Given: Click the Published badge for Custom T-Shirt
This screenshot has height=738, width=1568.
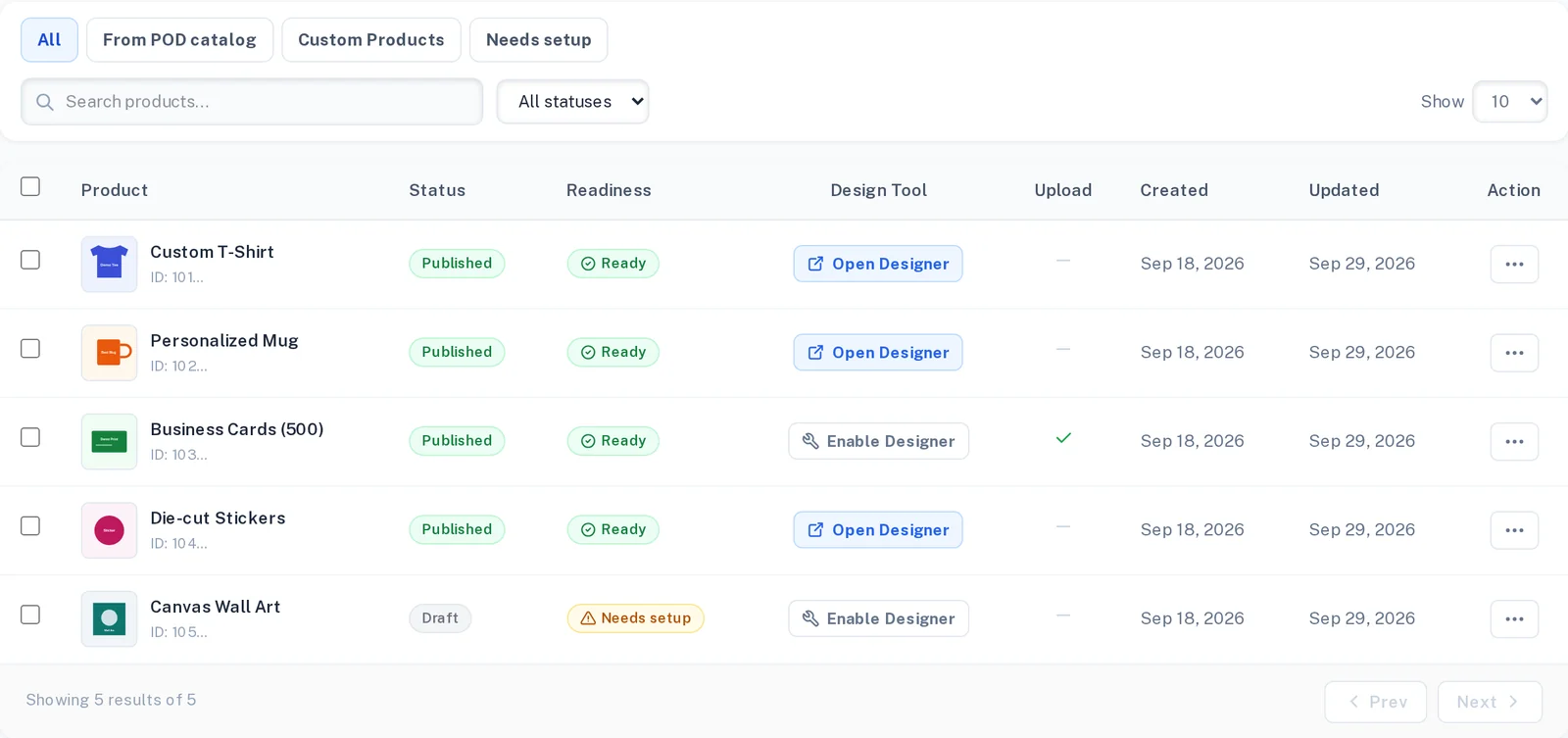Looking at the screenshot, I should pyautogui.click(x=457, y=264).
